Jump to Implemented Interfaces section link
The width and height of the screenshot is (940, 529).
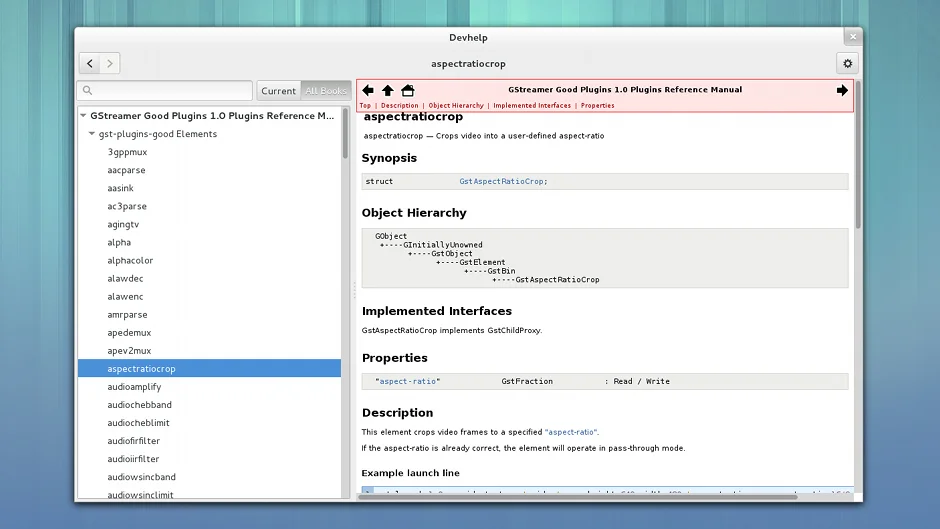(532, 105)
